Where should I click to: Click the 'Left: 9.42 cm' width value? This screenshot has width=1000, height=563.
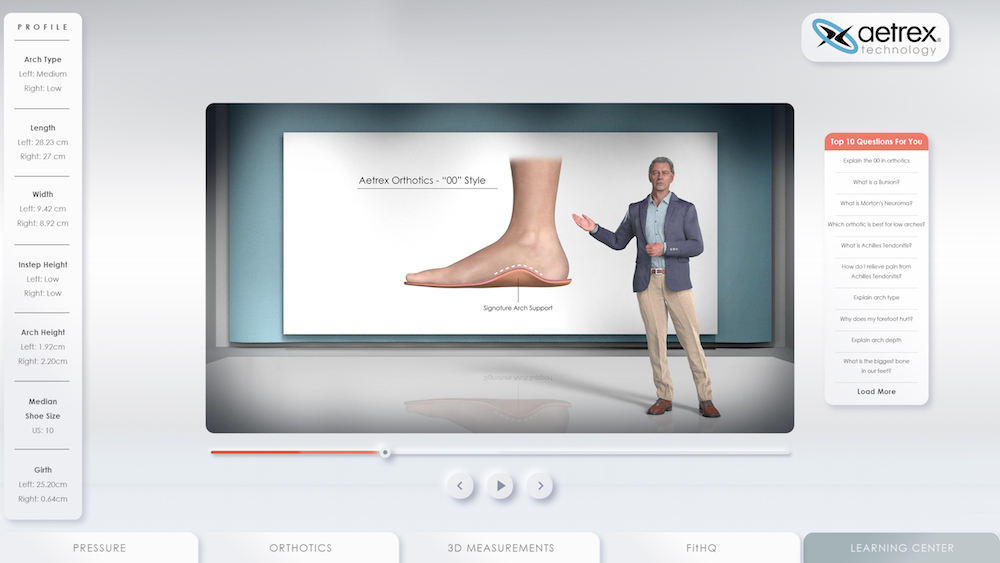pos(43,208)
